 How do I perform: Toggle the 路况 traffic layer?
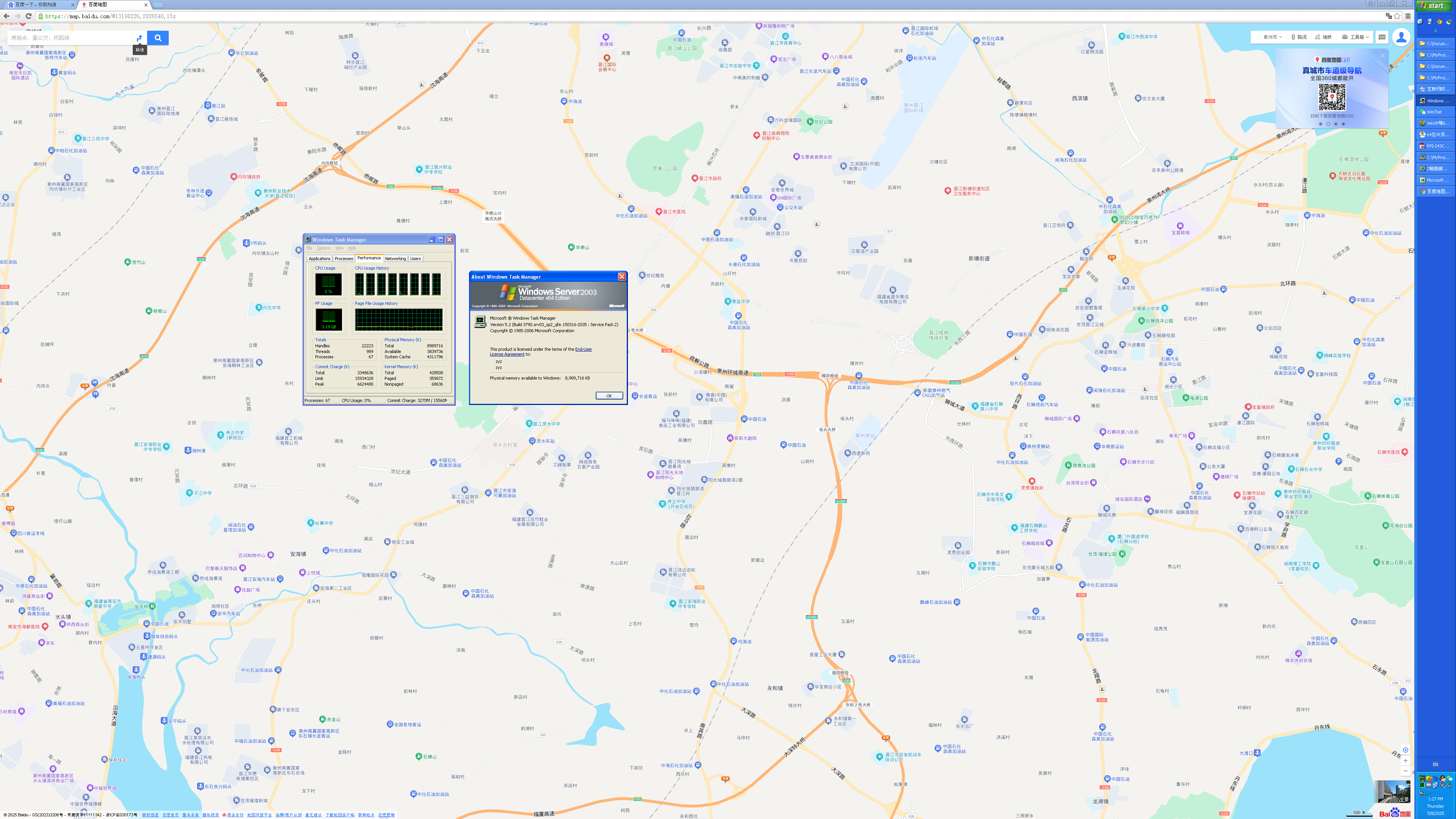(x=1299, y=37)
